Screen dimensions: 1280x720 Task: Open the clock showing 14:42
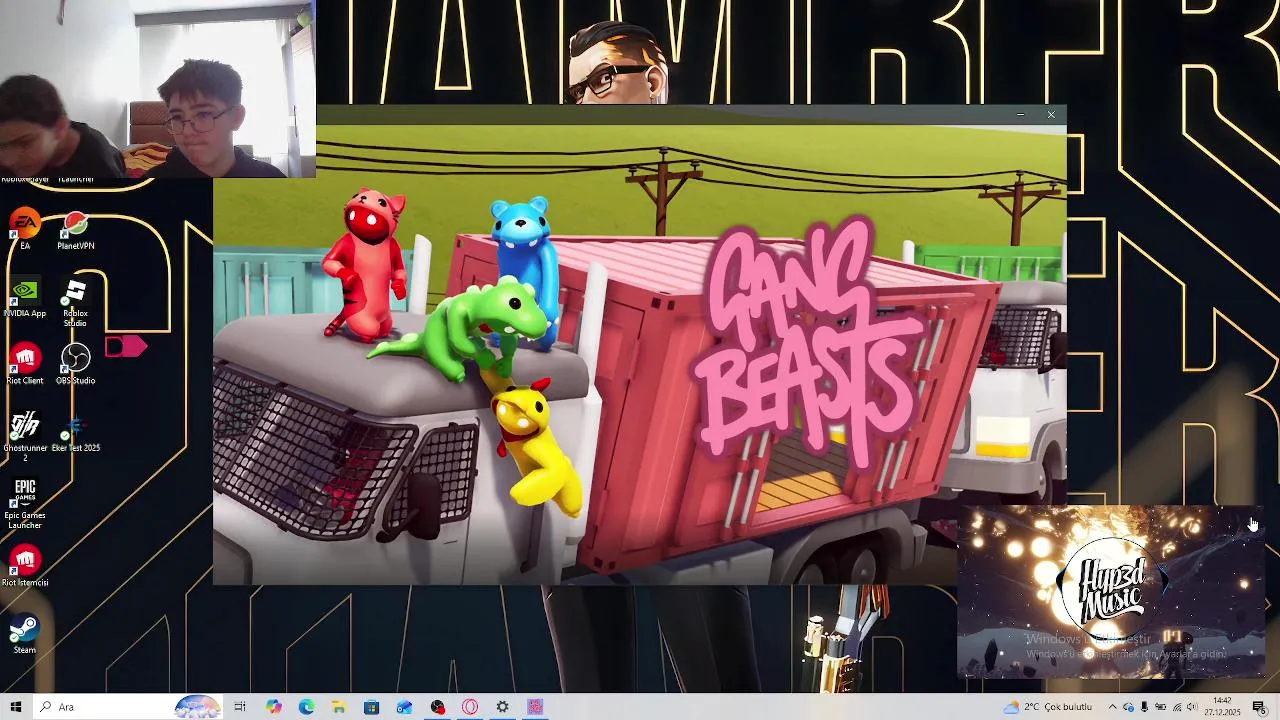tap(1224, 707)
